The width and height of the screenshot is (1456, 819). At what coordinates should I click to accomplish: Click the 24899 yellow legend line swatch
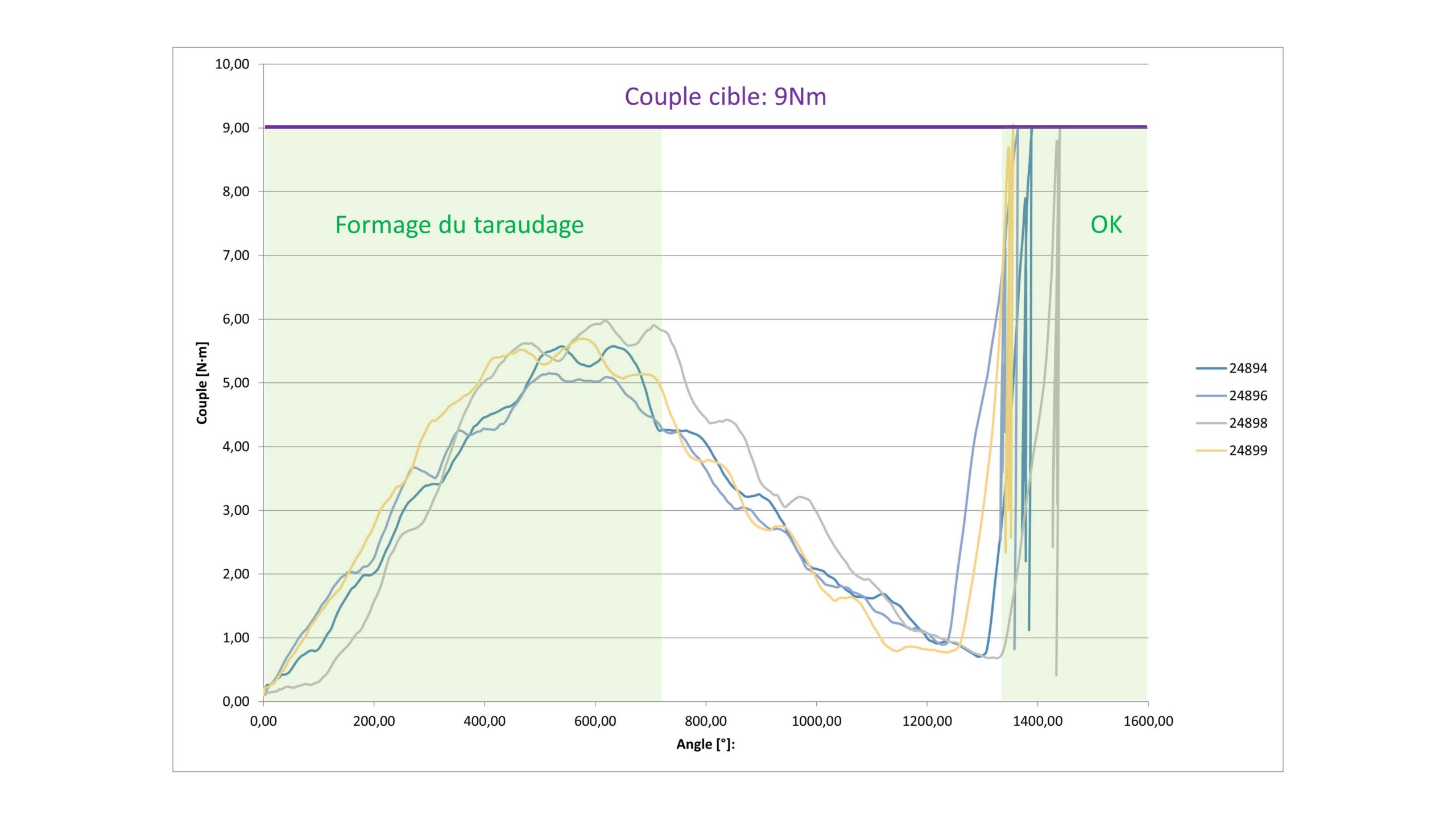1211,450
